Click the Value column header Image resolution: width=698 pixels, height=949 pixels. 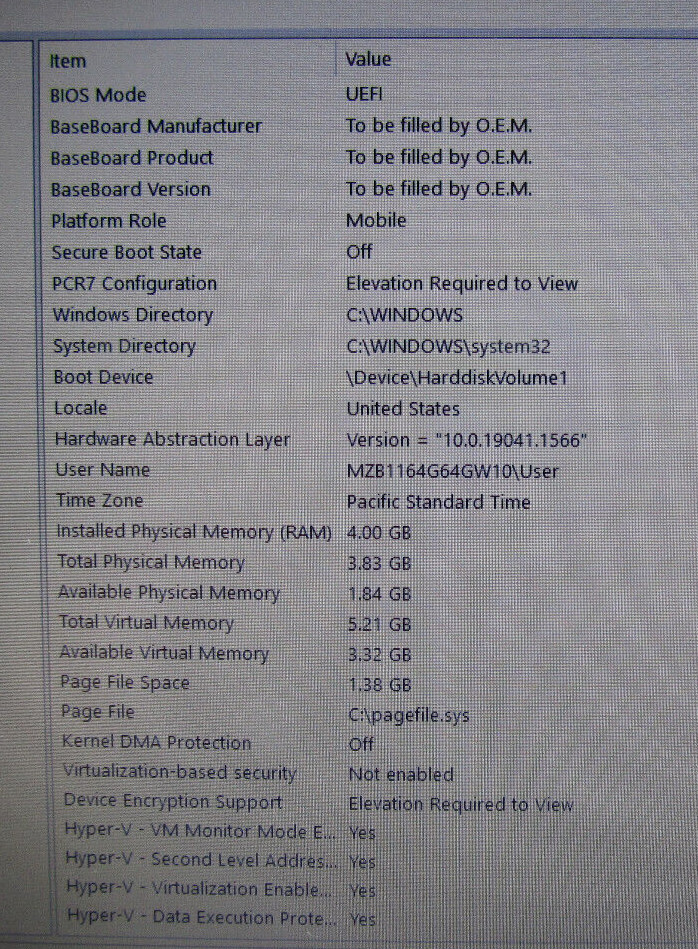click(x=368, y=59)
